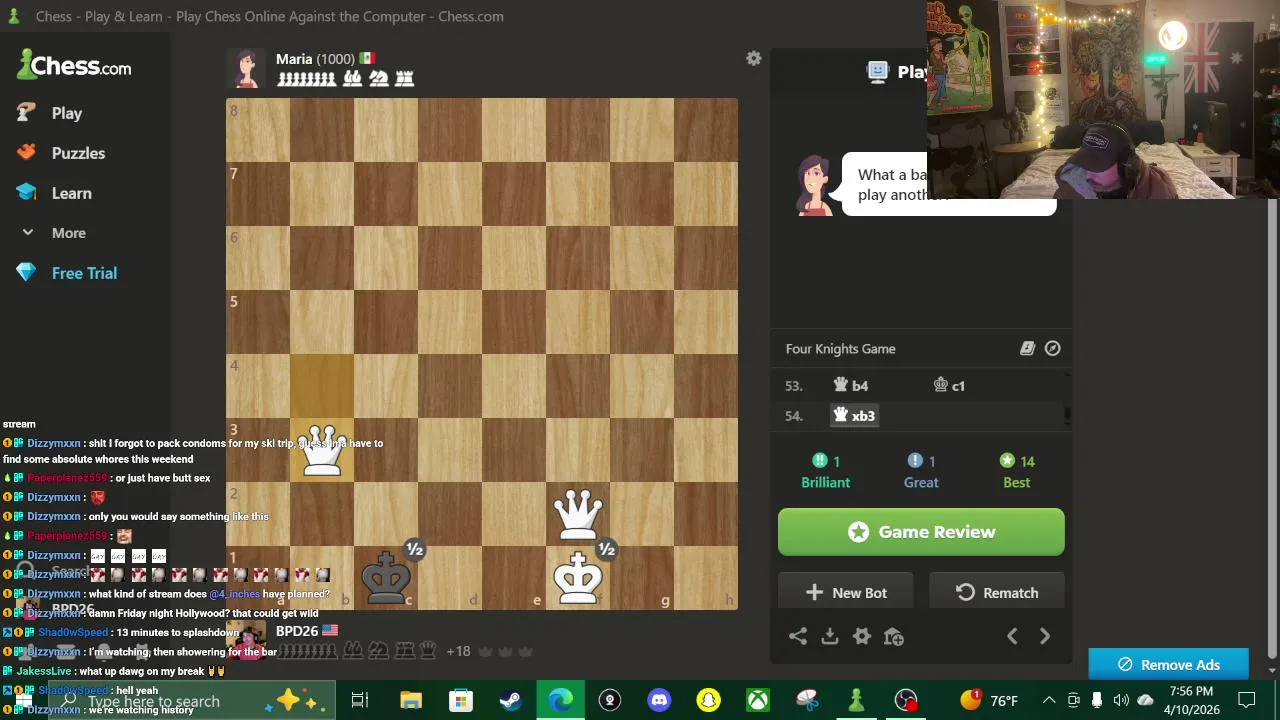Click the 76°F weather widget
Screen dimensions: 1280x720
989,700
